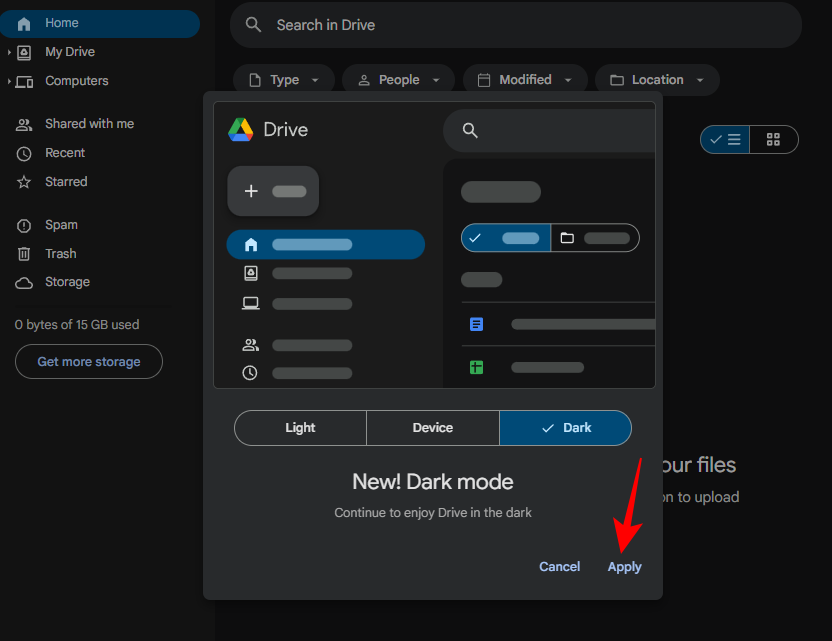The height and width of the screenshot is (641, 832).
Task: Click the Trash bin icon
Action: (x=24, y=254)
